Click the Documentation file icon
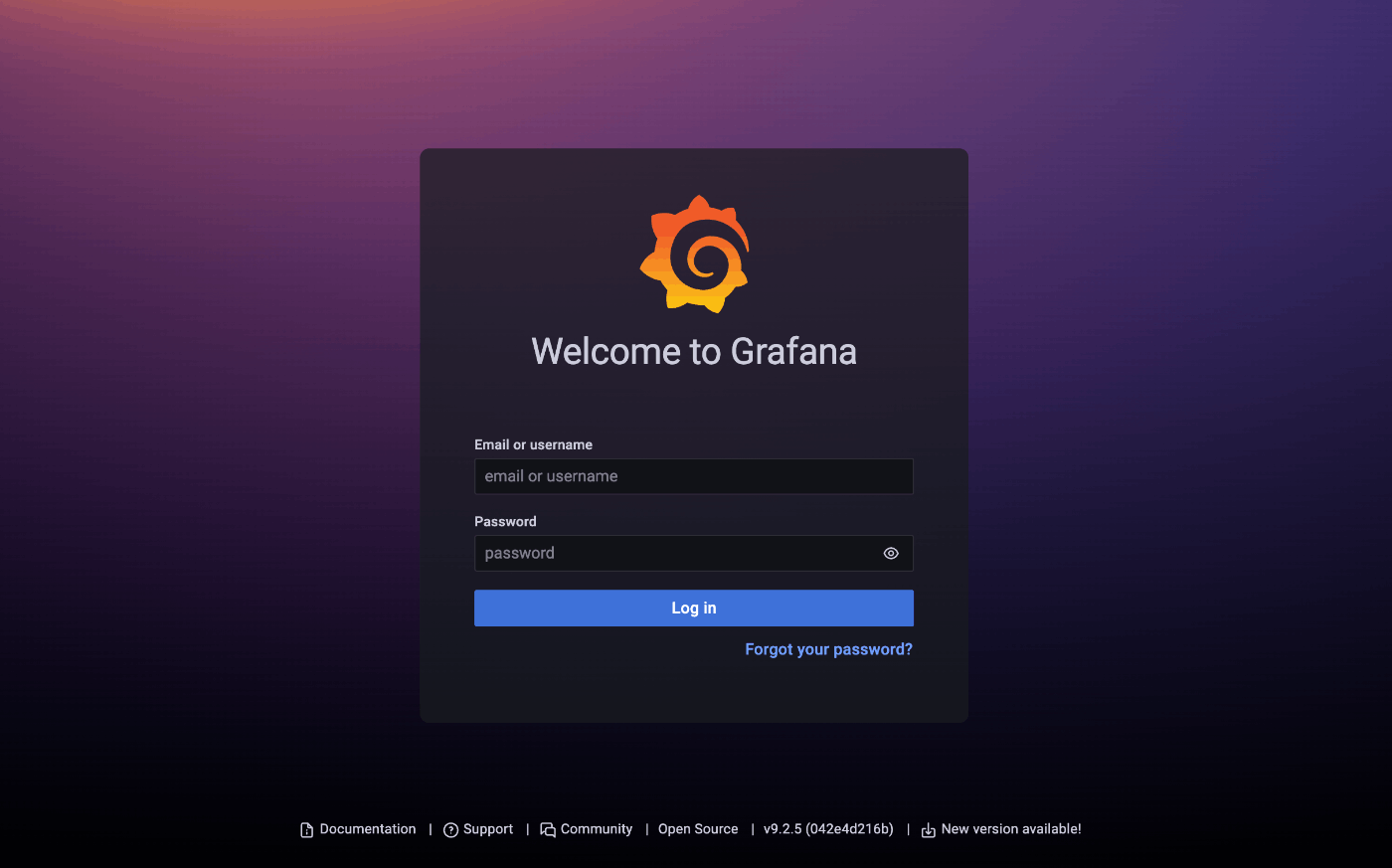The height and width of the screenshot is (868, 1392). pyautogui.click(x=306, y=830)
